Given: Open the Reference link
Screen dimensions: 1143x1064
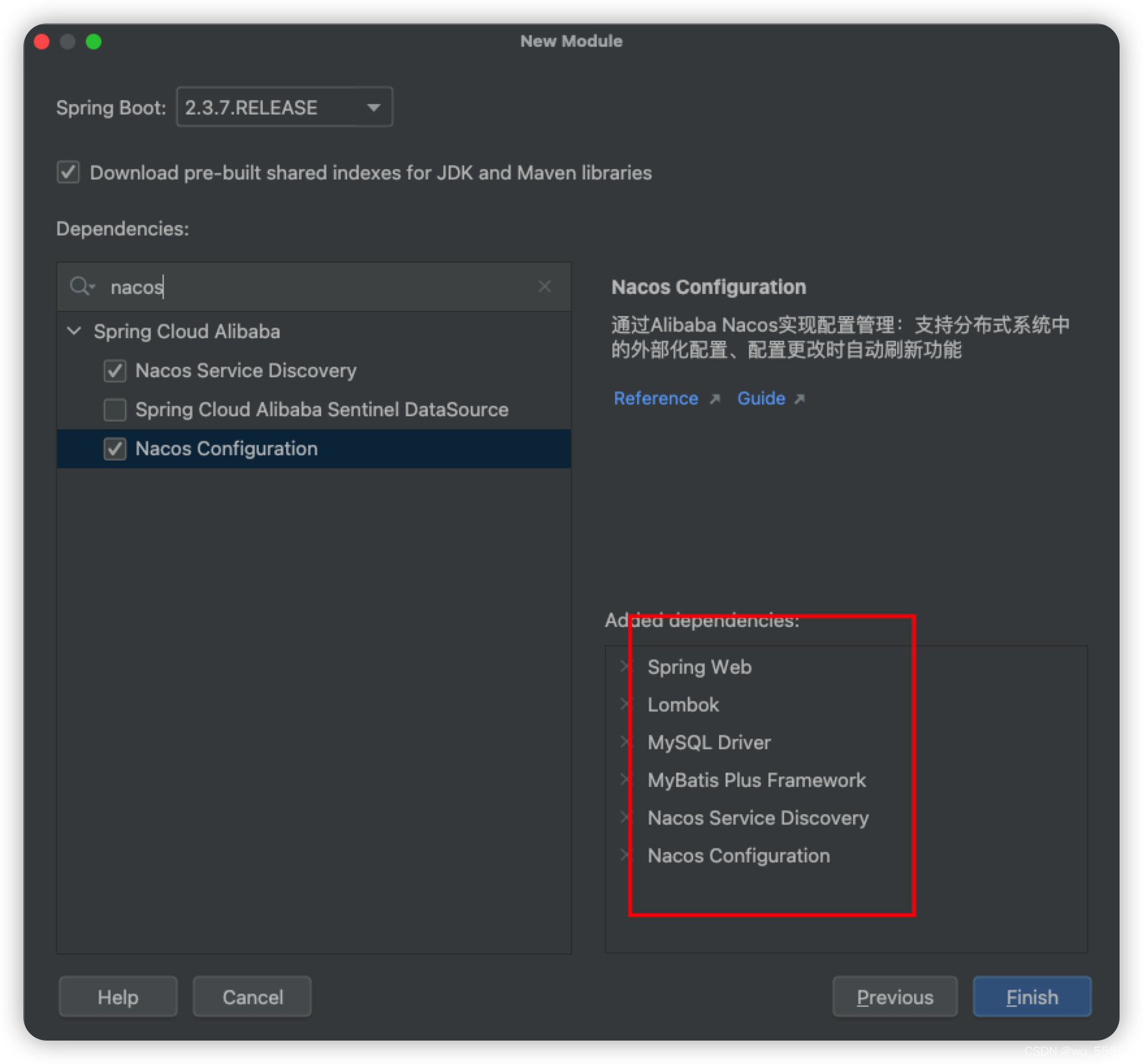Looking at the screenshot, I should click(656, 398).
